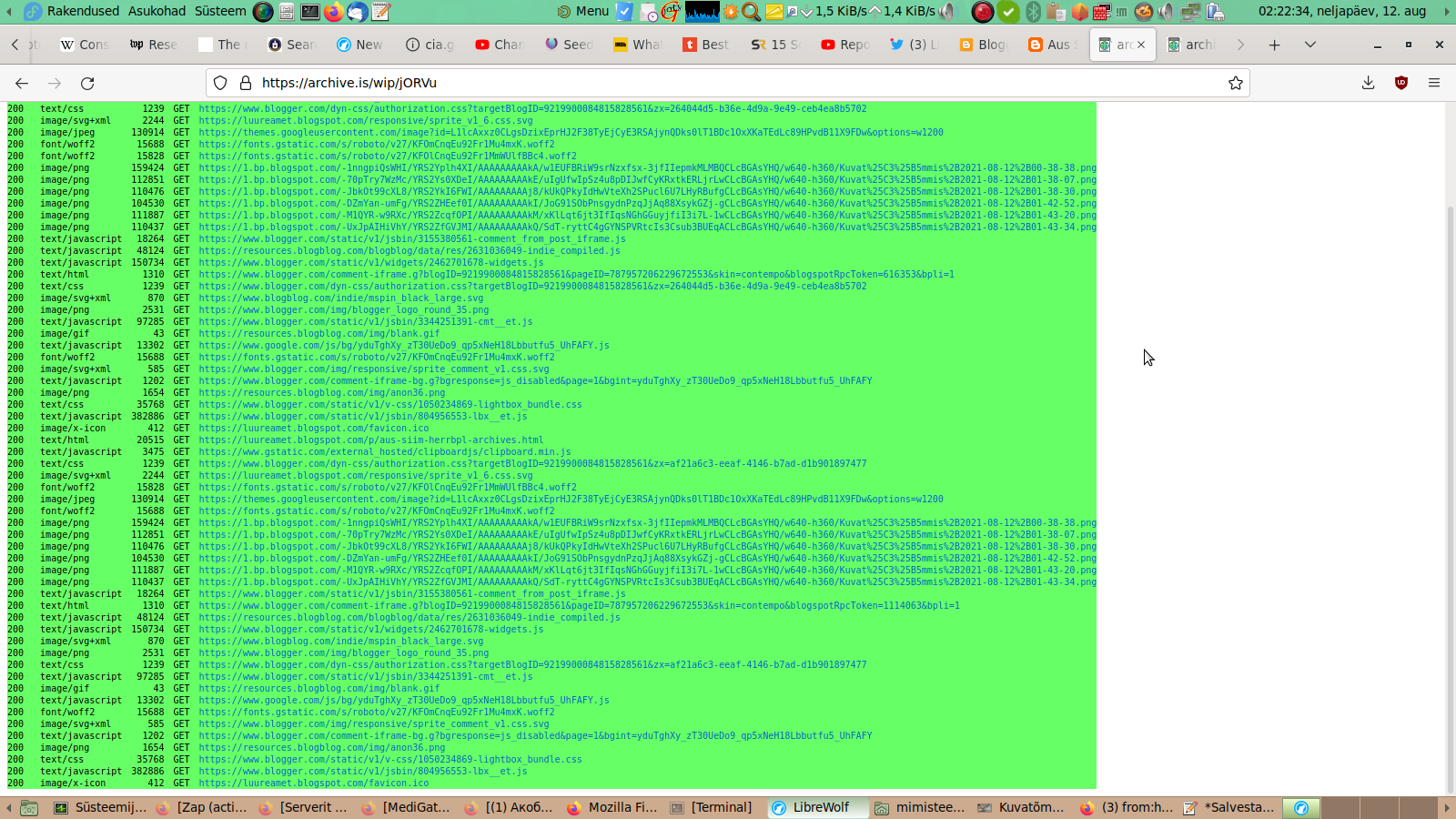Image resolution: width=1456 pixels, height=819 pixels.
Task: Switch to the Süsteemij... taskbar window
Action: tap(99, 807)
